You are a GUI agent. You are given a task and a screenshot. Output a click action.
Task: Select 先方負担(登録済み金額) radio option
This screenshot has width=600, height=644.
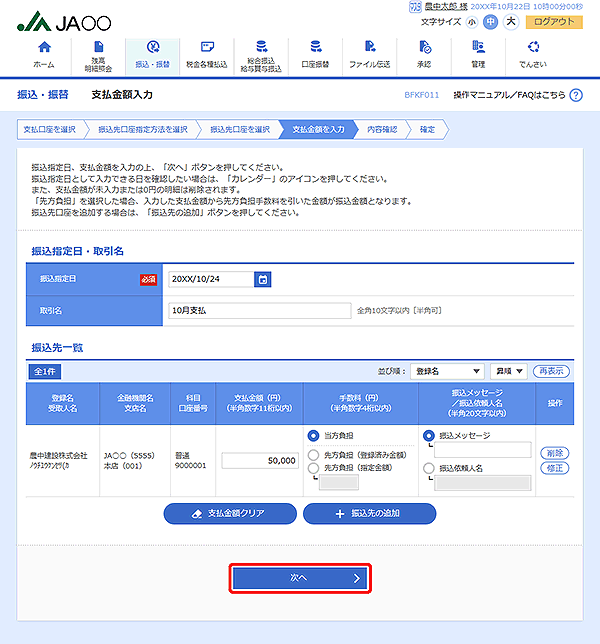tap(315, 452)
